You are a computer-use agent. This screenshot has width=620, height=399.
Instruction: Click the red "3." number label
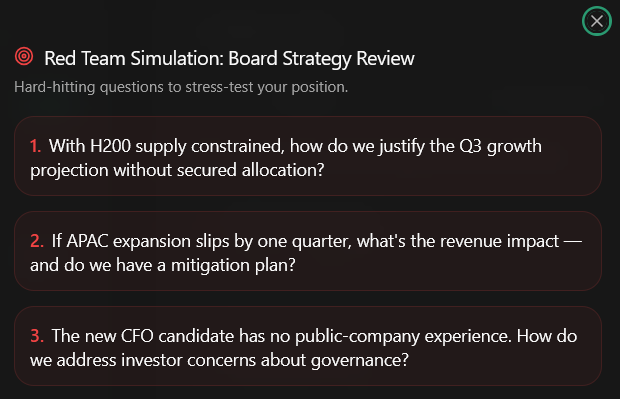(x=37, y=336)
